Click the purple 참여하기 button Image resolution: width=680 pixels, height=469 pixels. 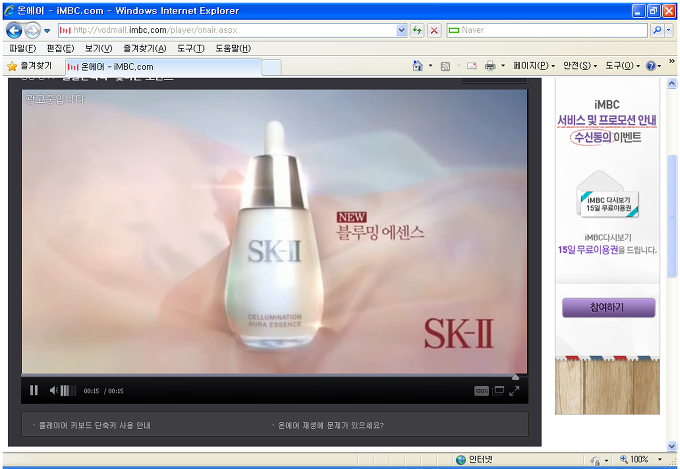(608, 308)
